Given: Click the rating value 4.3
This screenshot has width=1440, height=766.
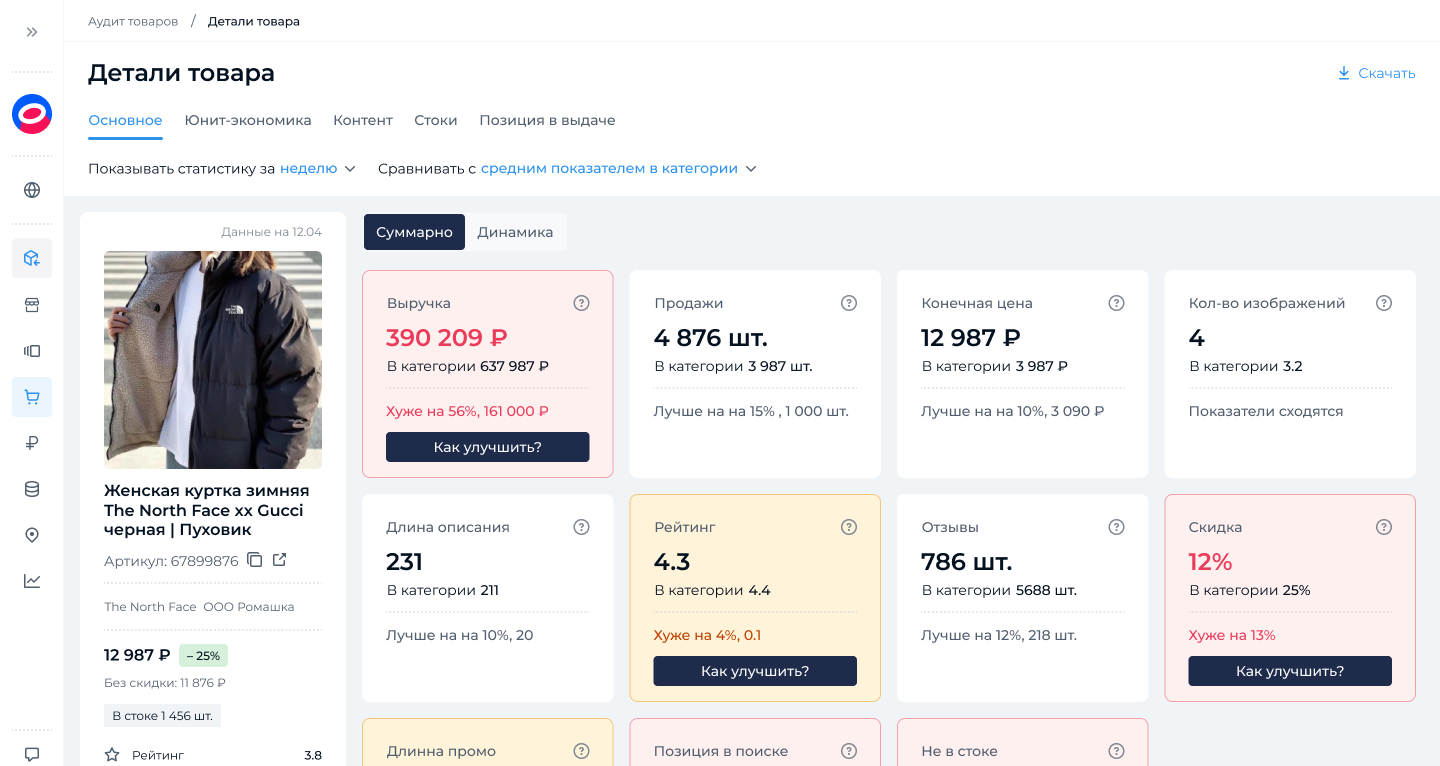Looking at the screenshot, I should point(672,562).
